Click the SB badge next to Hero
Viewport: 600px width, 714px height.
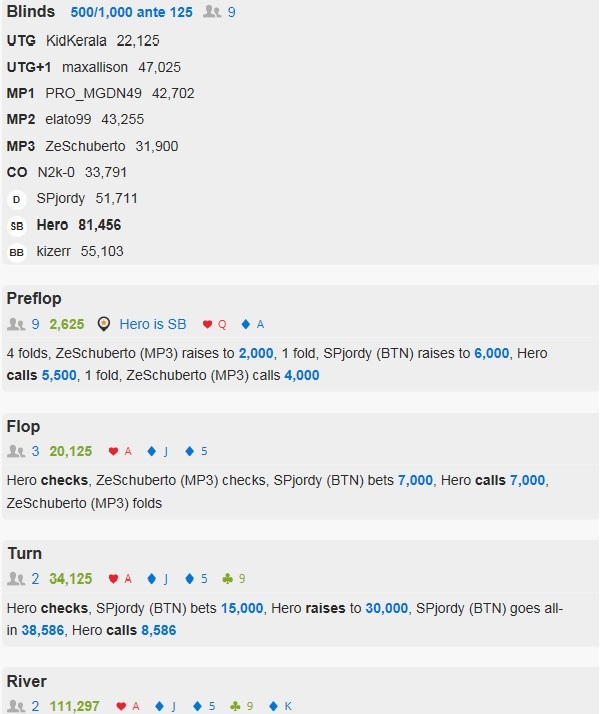point(16,226)
